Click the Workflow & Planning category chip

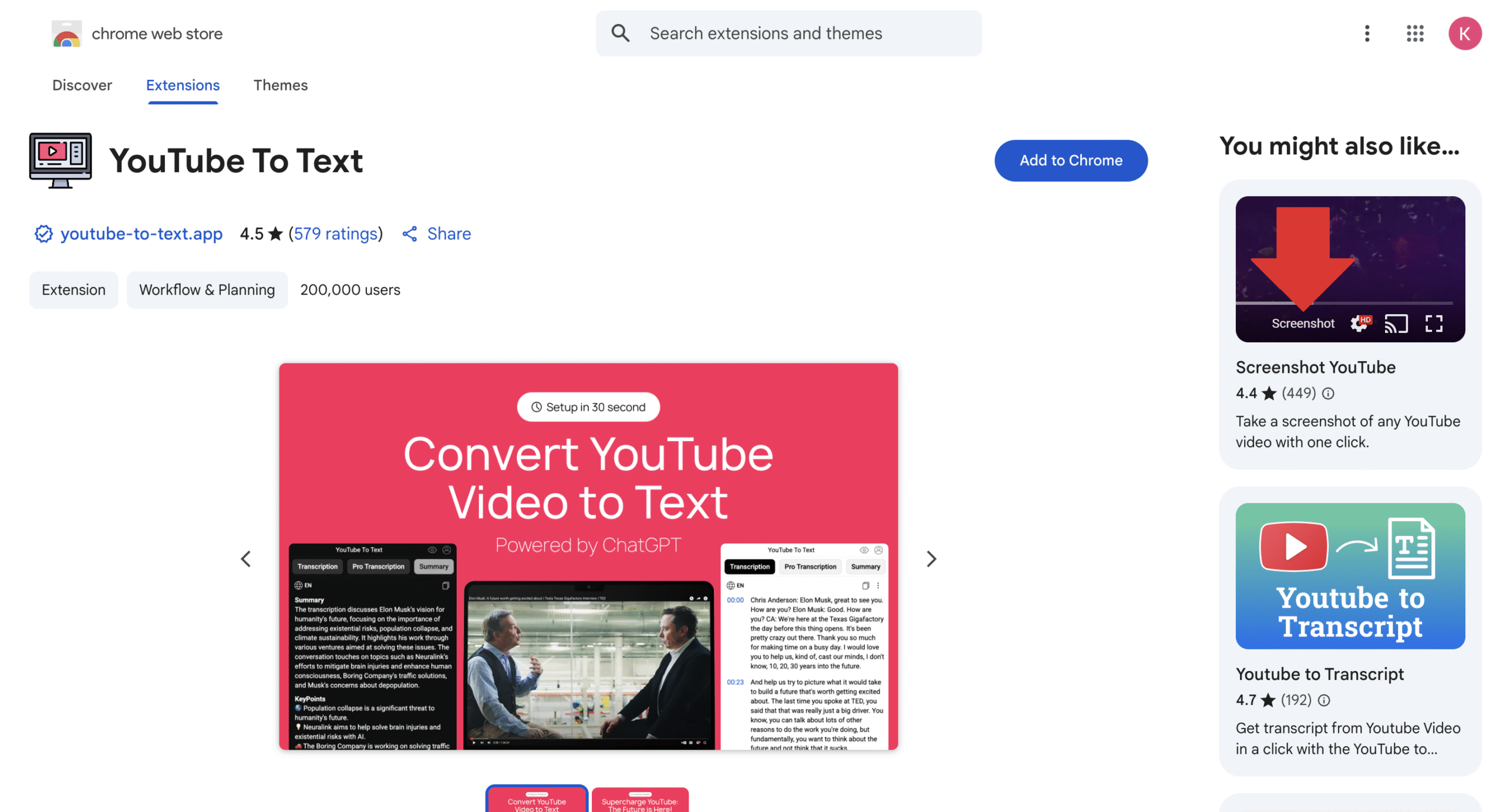[x=207, y=289]
